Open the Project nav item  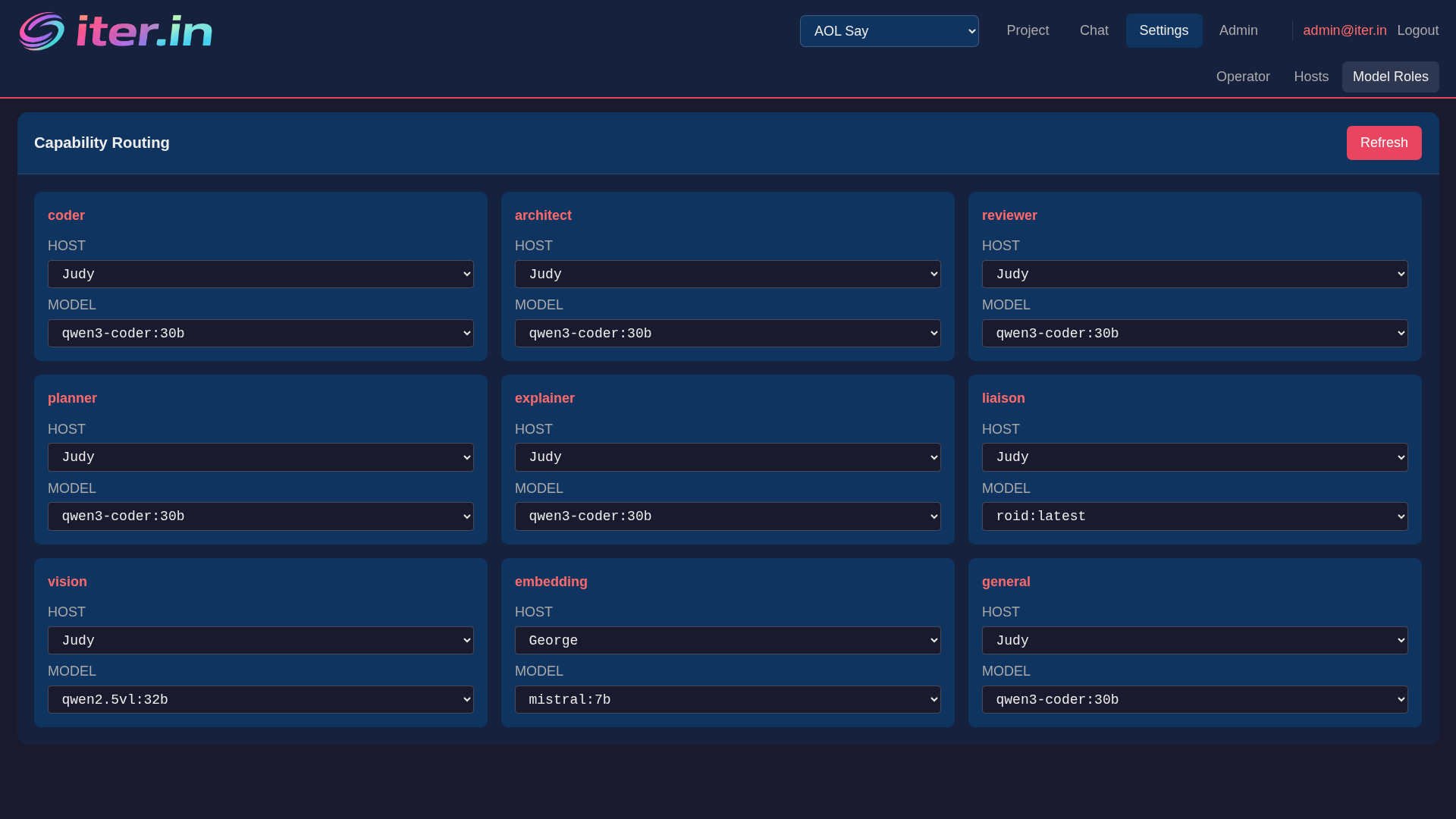point(1028,30)
